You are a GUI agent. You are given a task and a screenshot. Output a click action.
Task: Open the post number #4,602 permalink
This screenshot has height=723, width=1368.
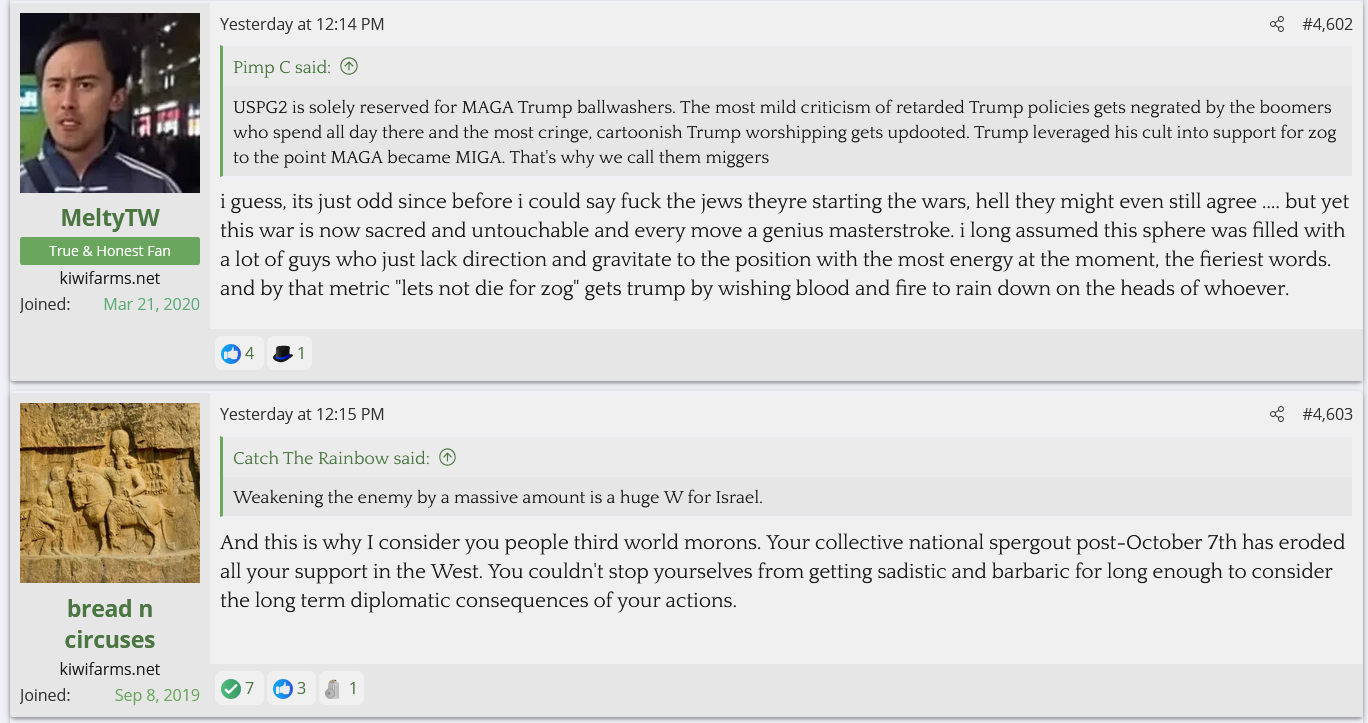(1327, 25)
